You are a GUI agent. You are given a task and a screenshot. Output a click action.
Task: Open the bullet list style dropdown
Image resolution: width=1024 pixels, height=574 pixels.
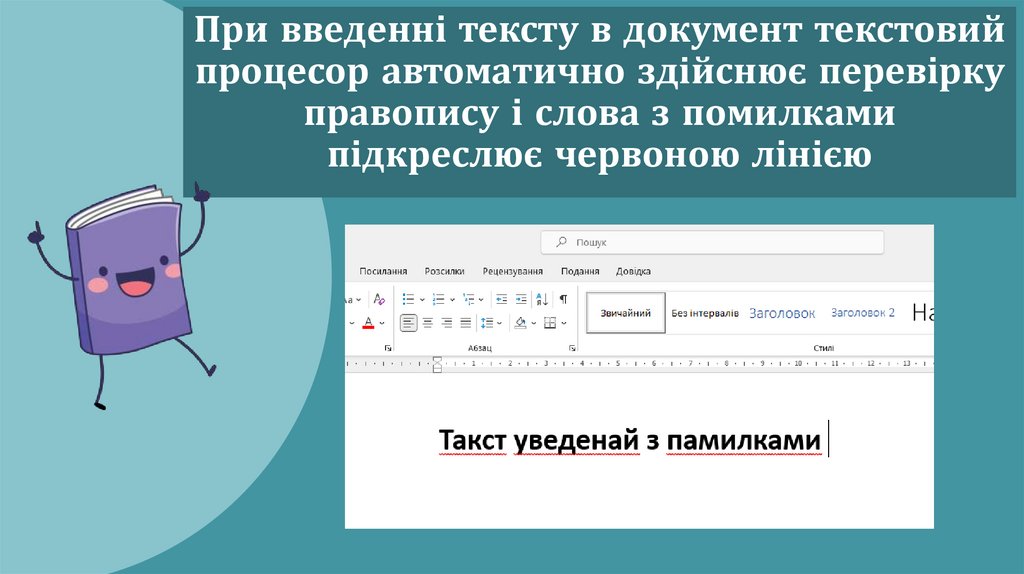point(422,300)
